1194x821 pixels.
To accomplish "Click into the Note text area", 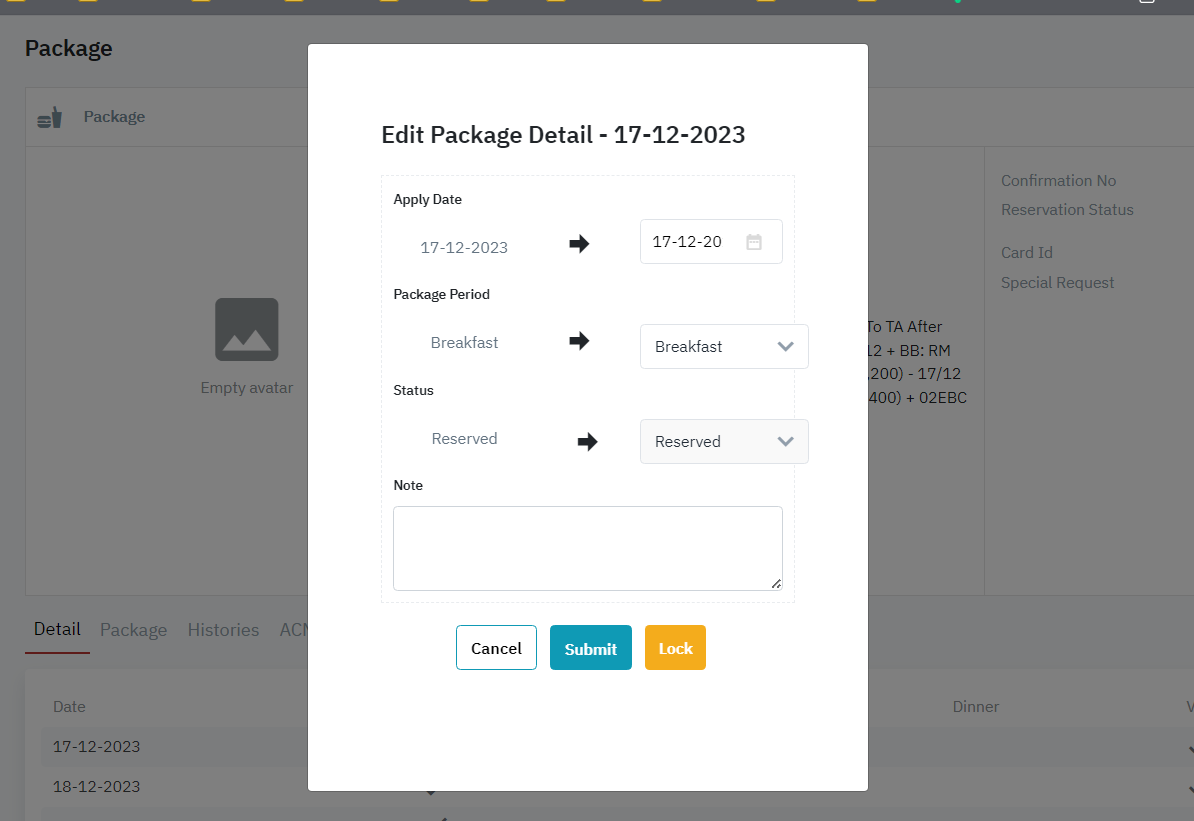I will [x=587, y=547].
